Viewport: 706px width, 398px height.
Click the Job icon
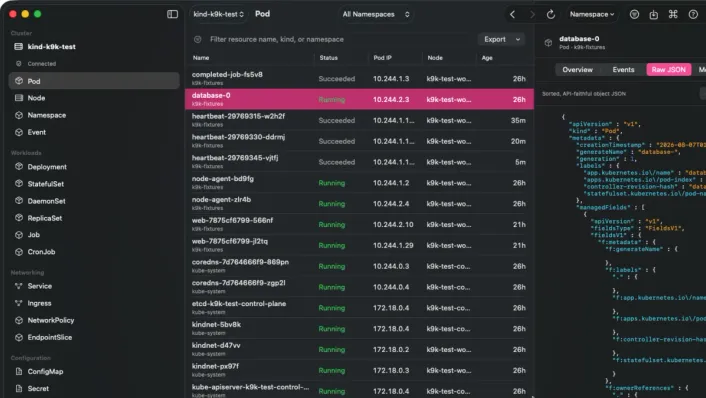[19, 235]
